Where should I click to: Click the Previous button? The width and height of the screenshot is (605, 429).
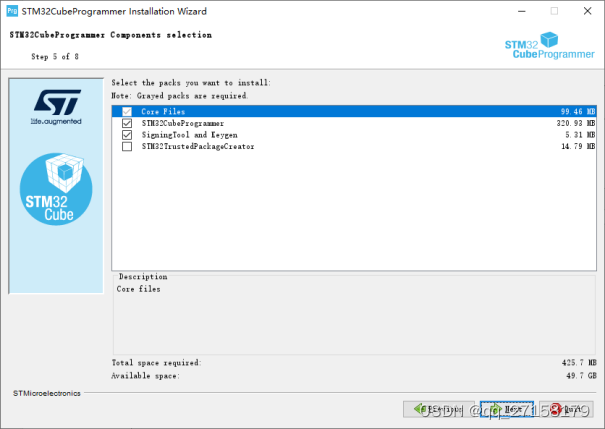439,409
